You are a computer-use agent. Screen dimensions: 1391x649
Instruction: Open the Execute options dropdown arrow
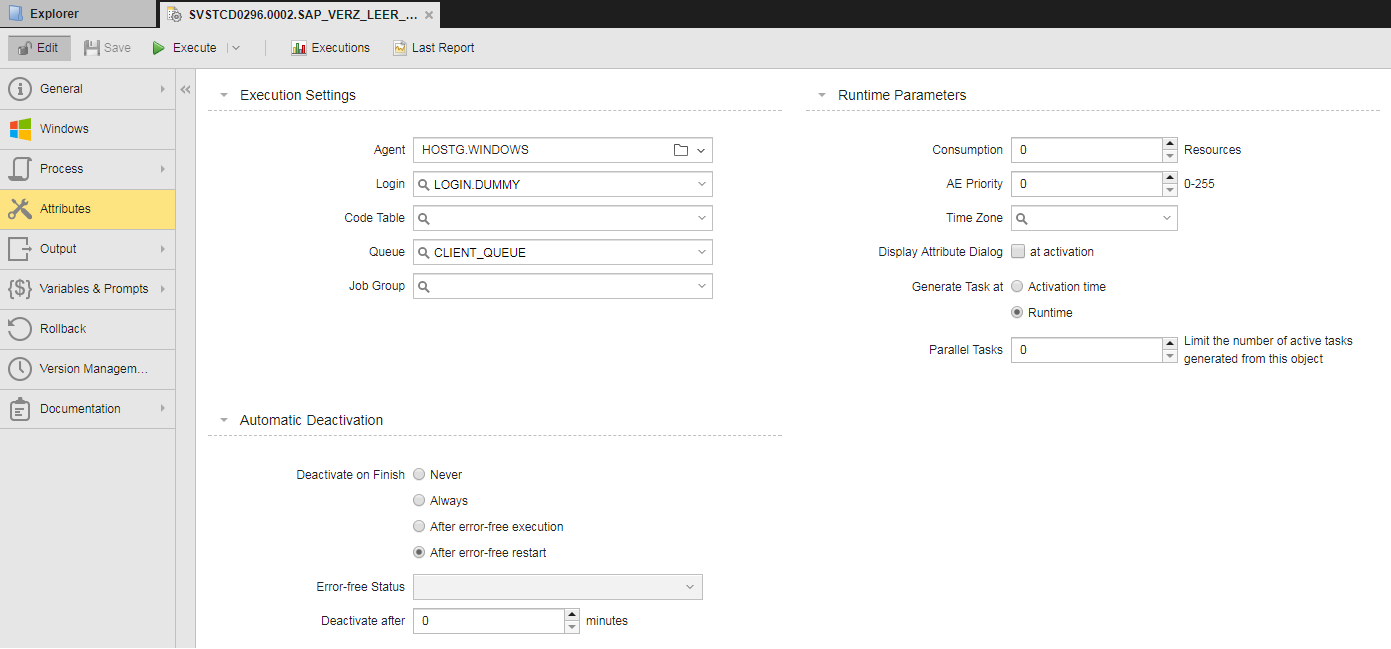tap(236, 48)
